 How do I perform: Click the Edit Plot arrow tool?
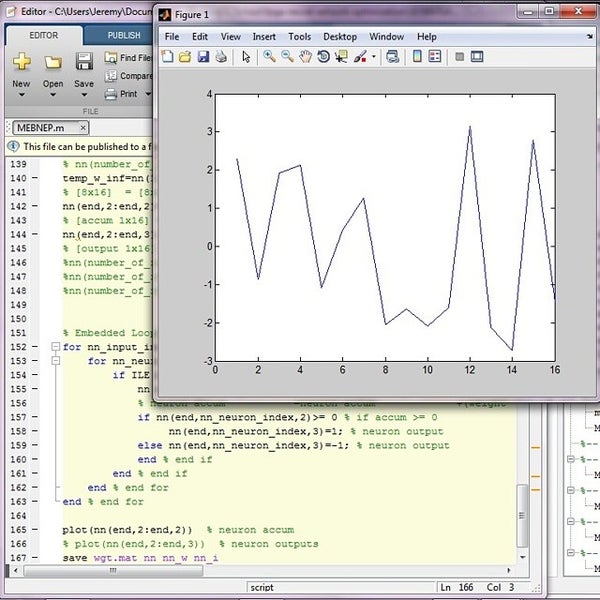[246, 57]
